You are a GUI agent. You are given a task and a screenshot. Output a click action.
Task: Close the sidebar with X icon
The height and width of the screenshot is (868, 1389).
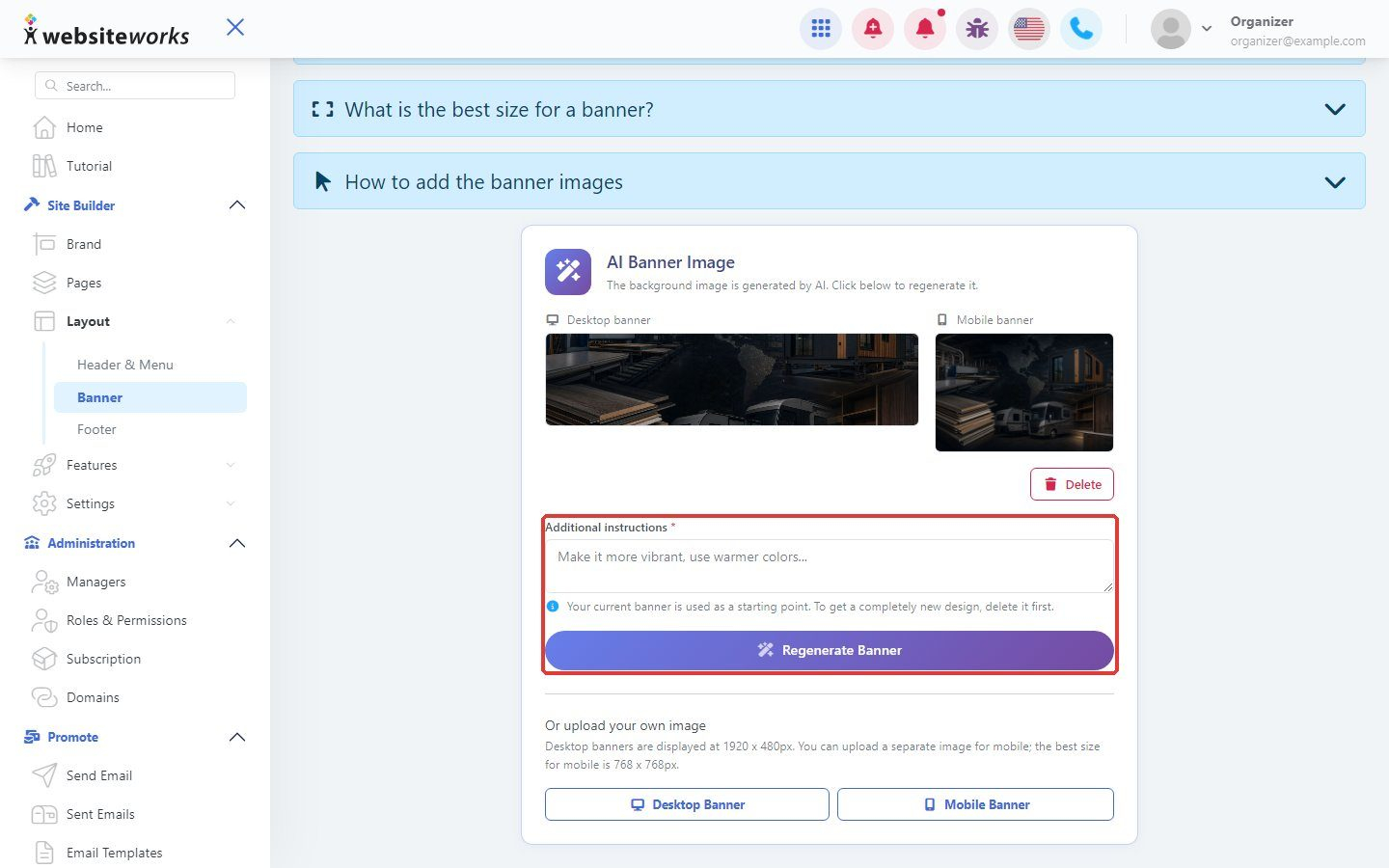click(x=235, y=27)
